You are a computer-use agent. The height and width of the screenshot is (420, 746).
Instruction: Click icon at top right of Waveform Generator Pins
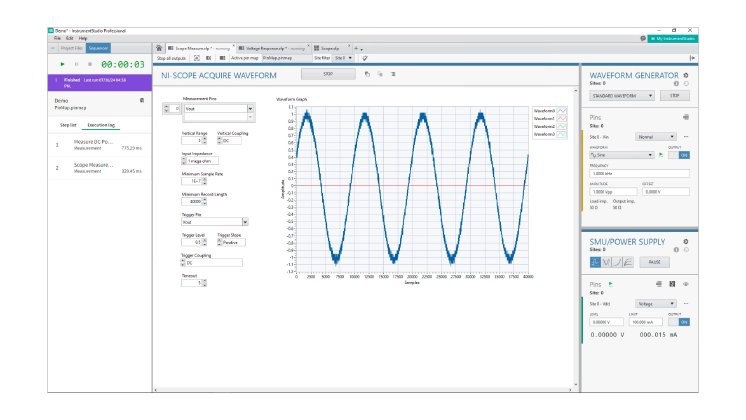[x=686, y=117]
